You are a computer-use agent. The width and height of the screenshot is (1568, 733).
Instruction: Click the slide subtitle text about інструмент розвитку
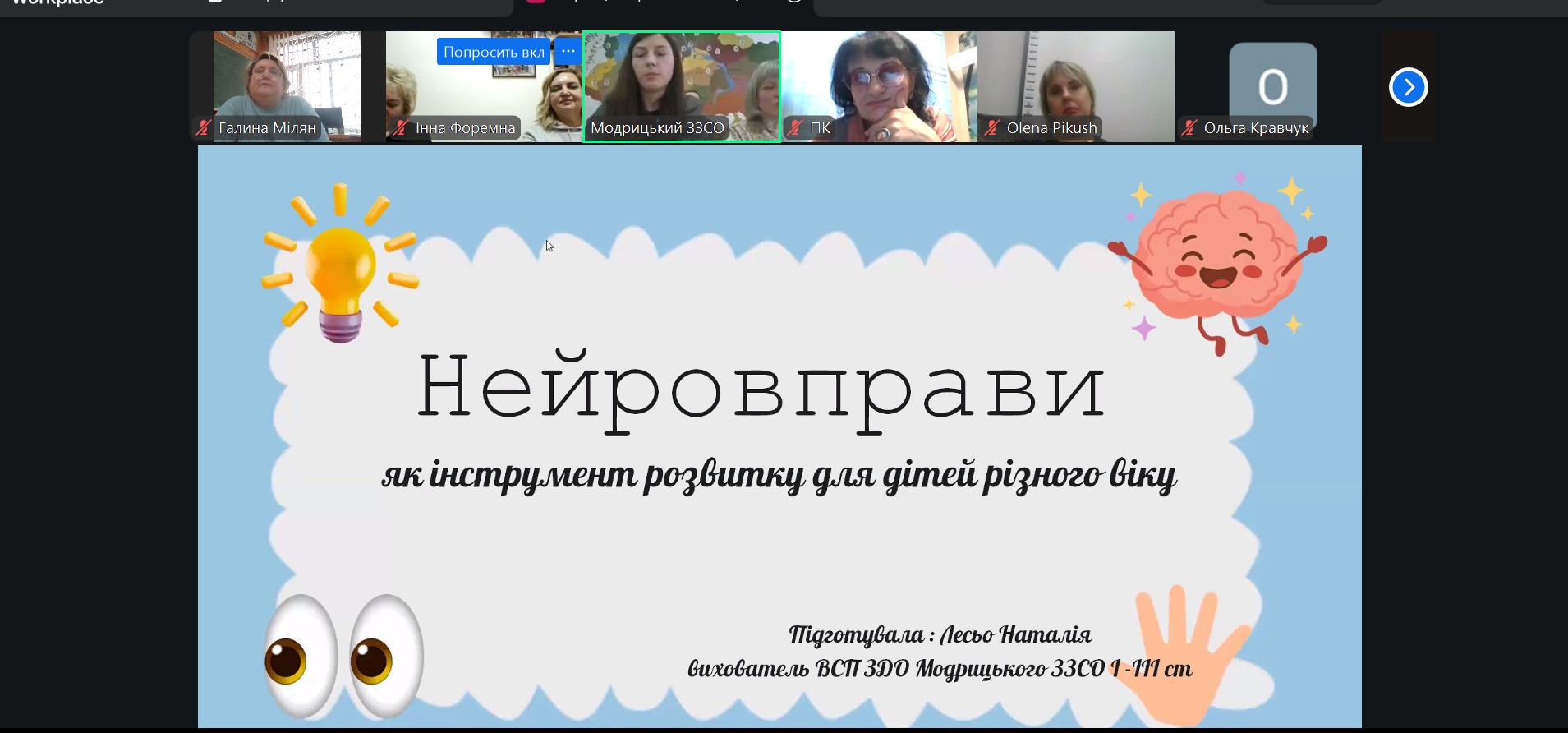779,476
